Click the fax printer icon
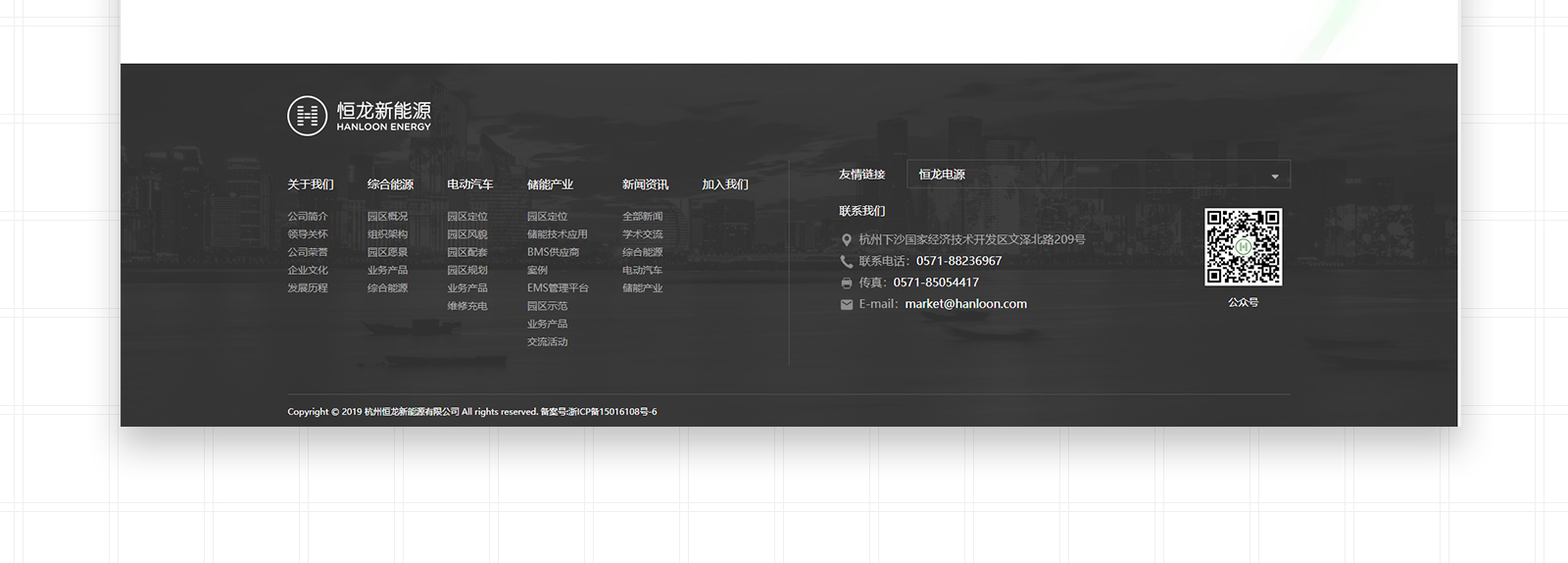This screenshot has width=1568, height=563. click(x=847, y=283)
